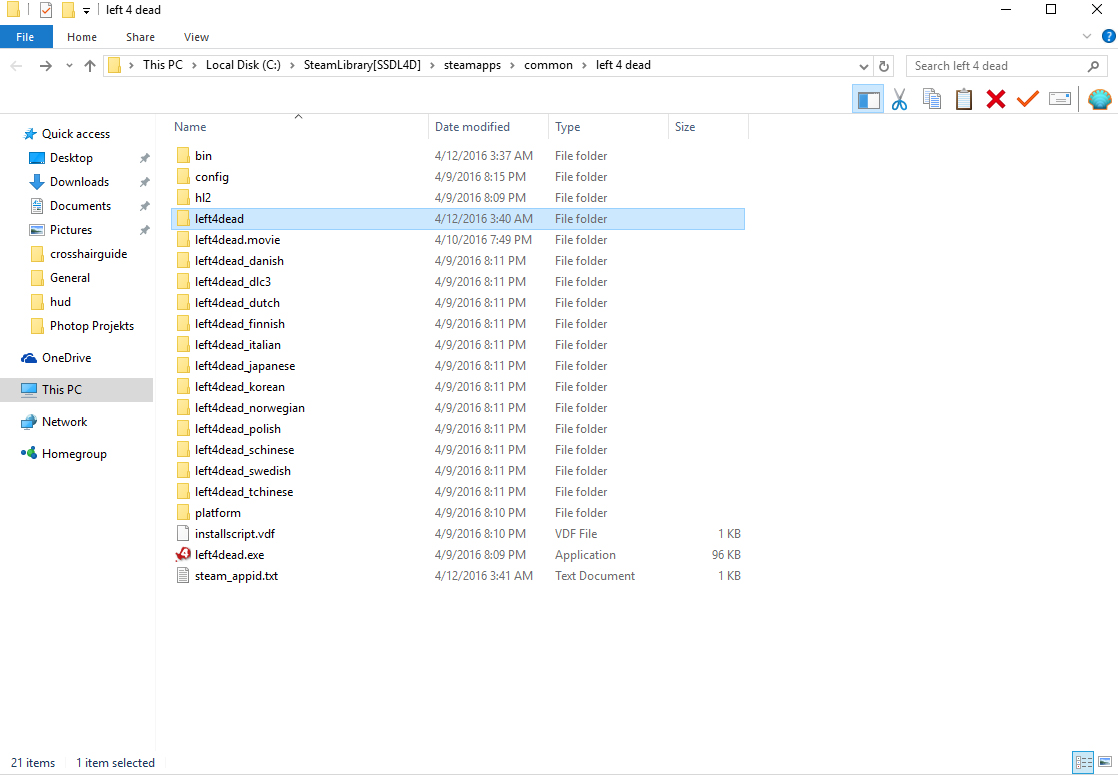This screenshot has width=1118, height=775.
Task: Click the Back navigation arrow
Action: tap(16, 66)
